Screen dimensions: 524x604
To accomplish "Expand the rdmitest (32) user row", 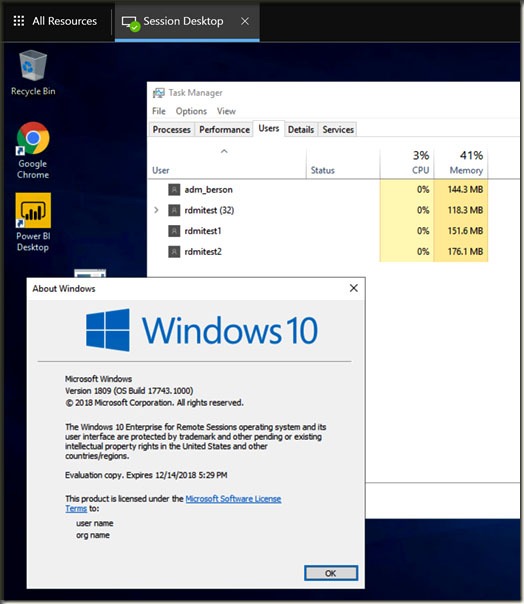I will click(x=156, y=210).
